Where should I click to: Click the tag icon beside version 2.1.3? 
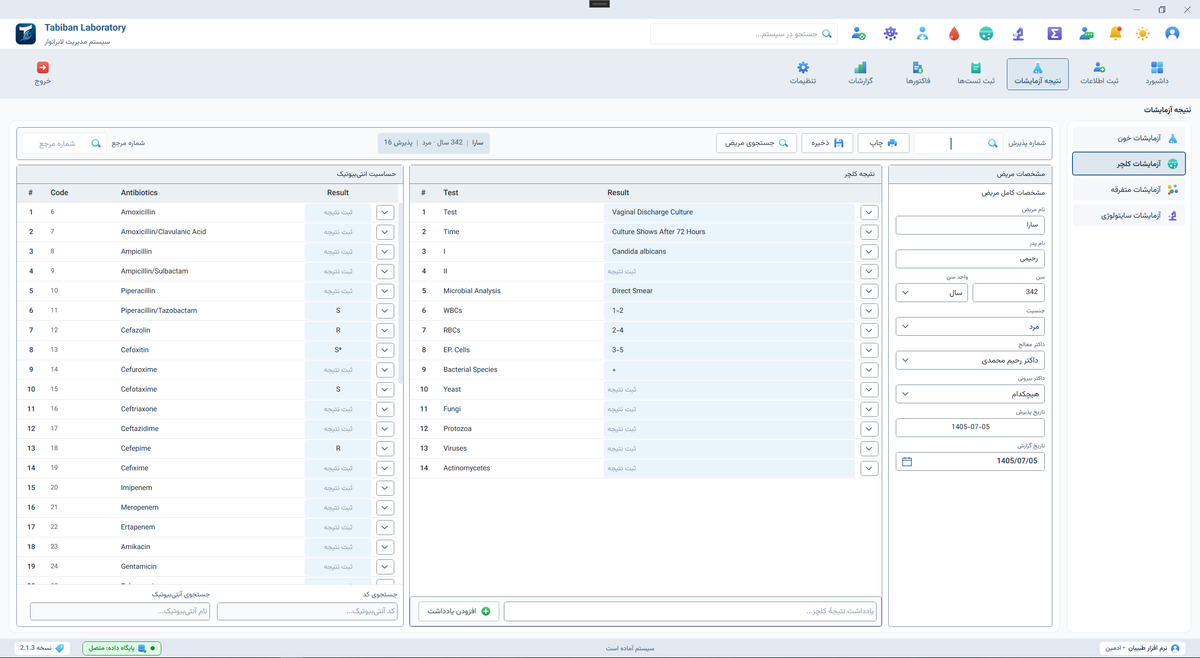click(59, 648)
